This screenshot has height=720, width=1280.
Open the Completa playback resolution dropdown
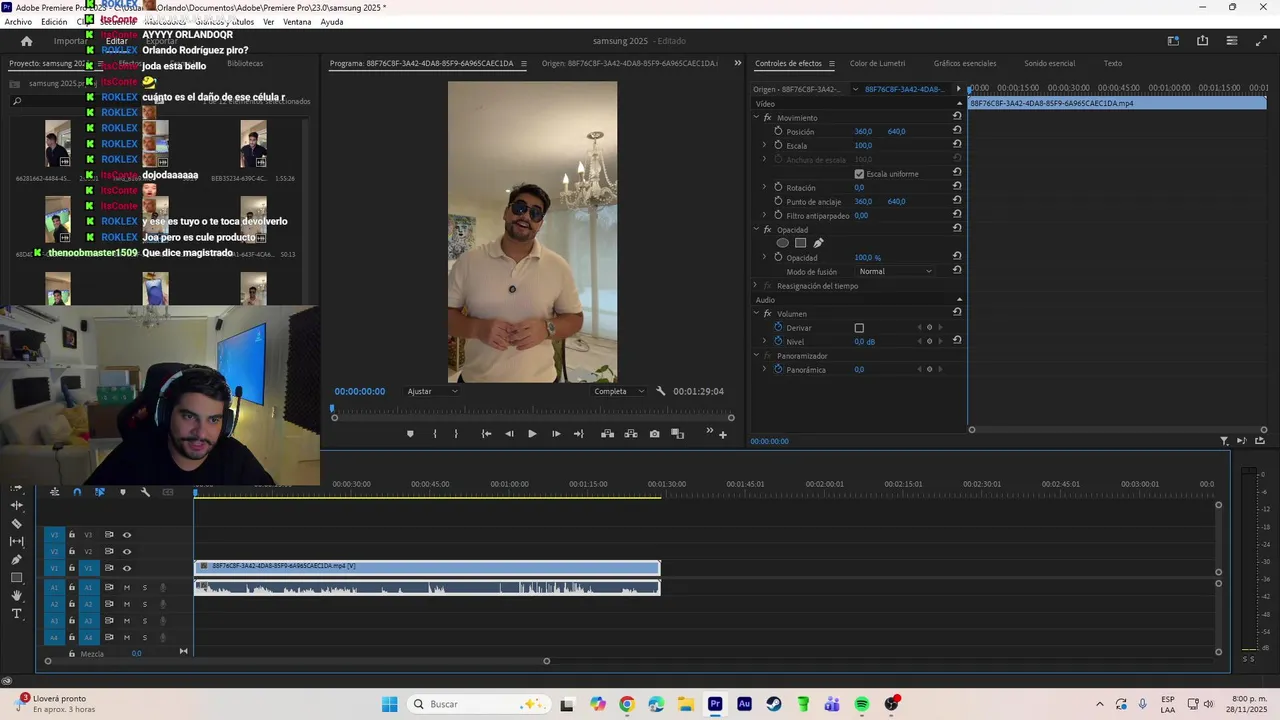[618, 391]
